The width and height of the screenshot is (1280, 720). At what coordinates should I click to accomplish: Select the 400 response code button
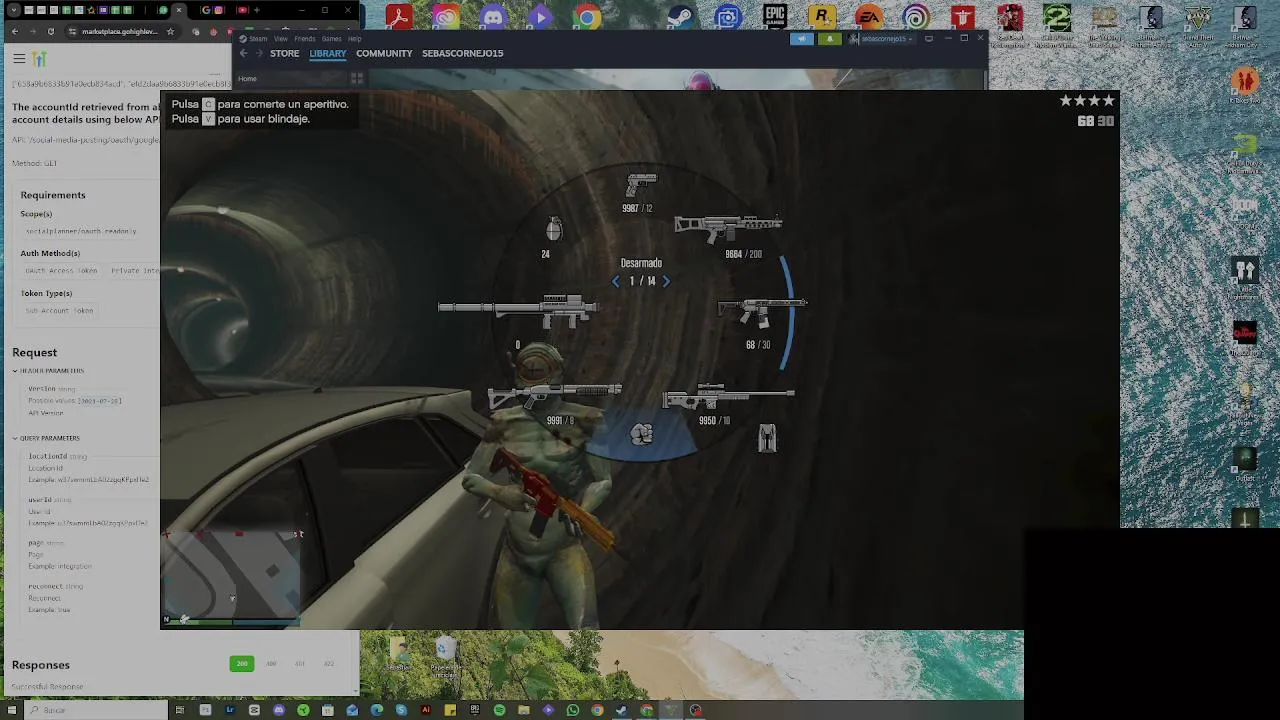tap(271, 664)
